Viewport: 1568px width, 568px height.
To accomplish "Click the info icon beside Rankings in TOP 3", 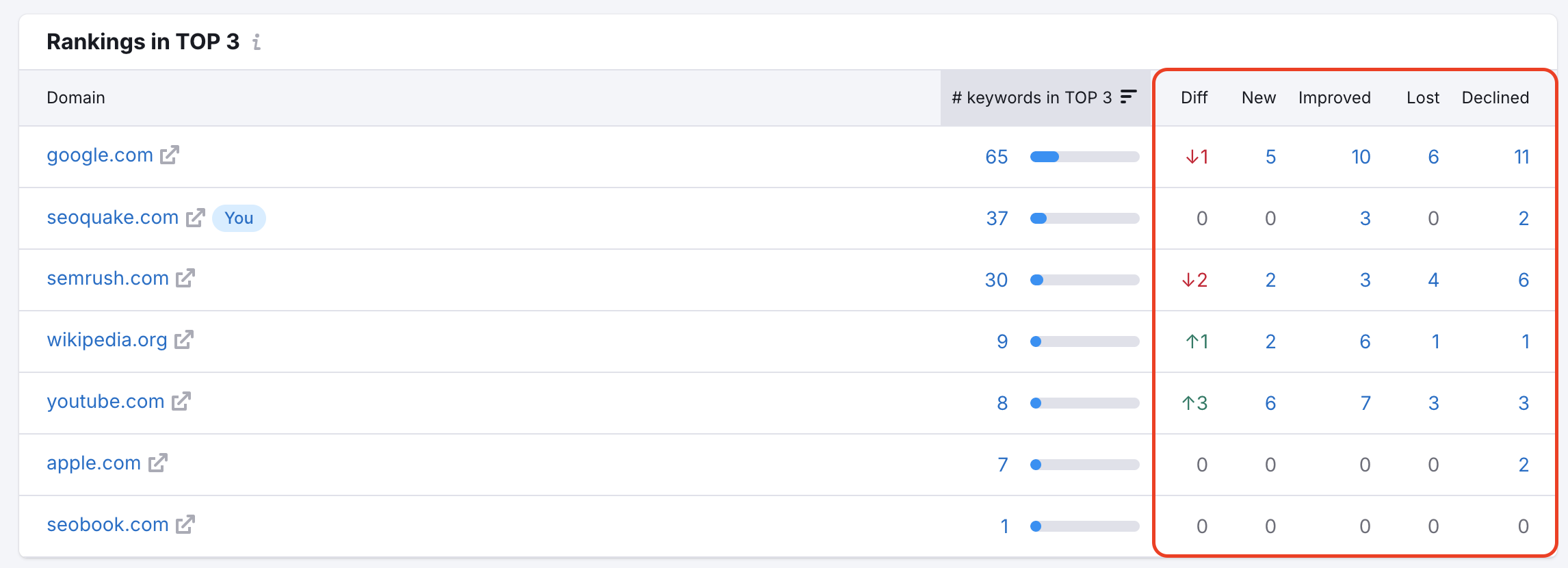I will [257, 42].
